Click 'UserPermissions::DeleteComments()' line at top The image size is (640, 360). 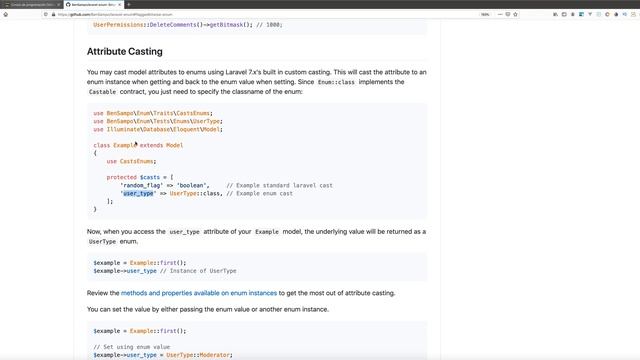(x=188, y=25)
